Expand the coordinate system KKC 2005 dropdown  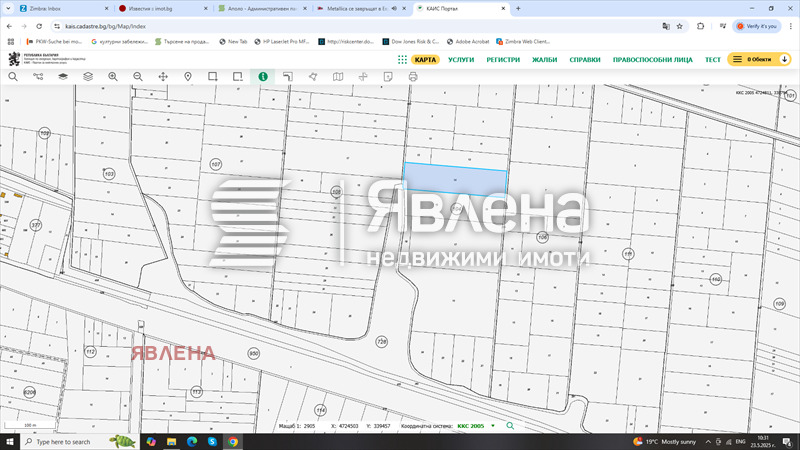click(493, 426)
